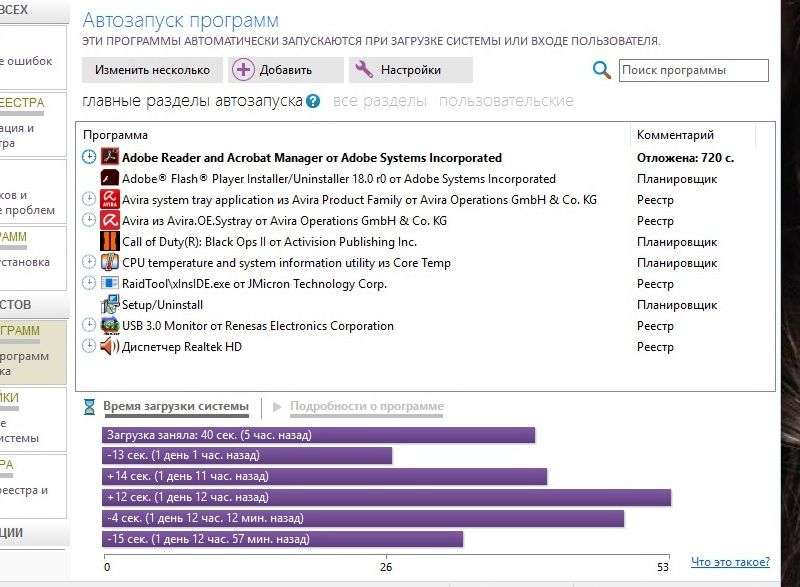The height and width of the screenshot is (587, 800).
Task: Click the Core Temp thermometer icon
Action: click(110, 263)
